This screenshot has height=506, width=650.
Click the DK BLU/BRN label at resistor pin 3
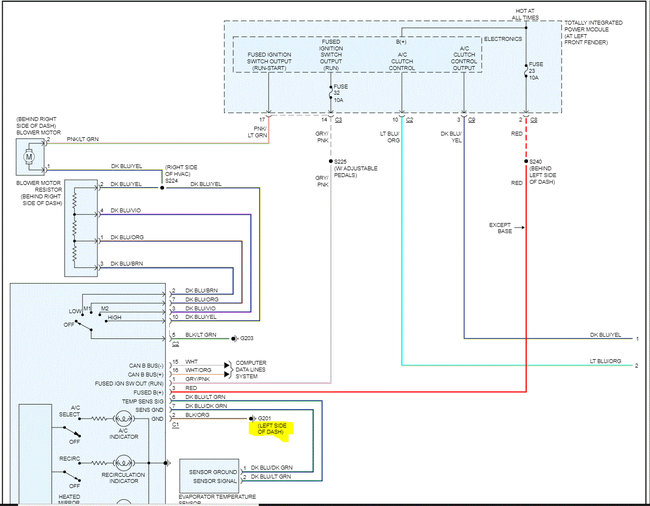click(x=126, y=264)
